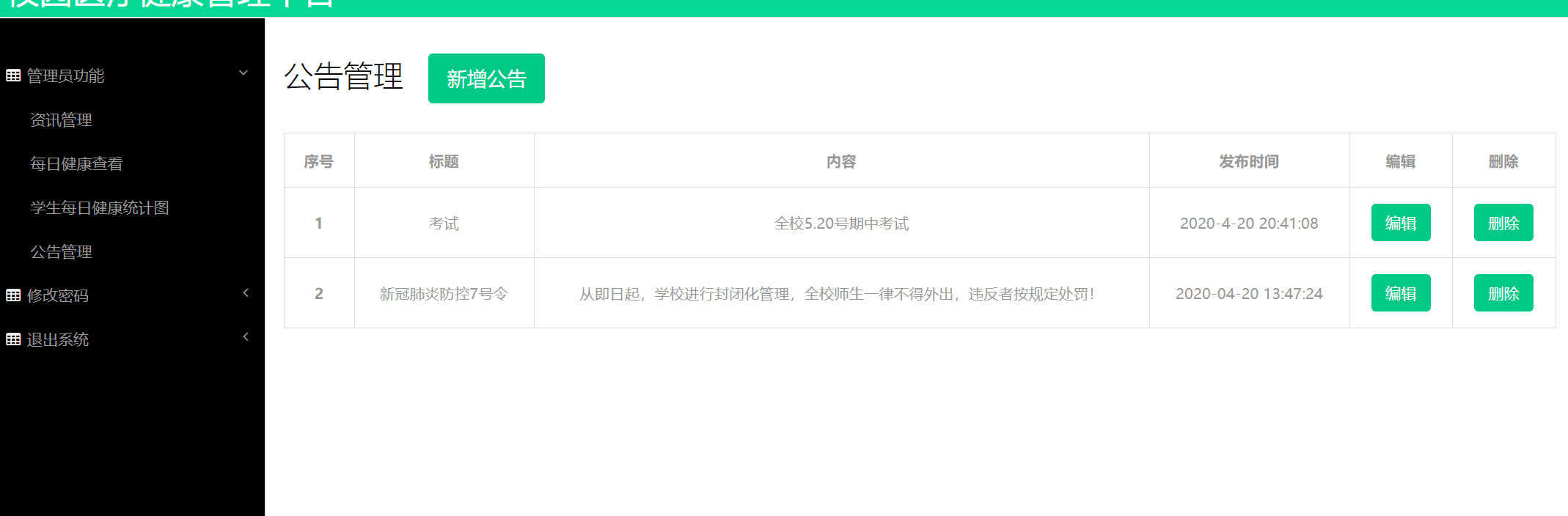Click the 发布时间 column header
The image size is (1568, 516).
pos(1248,161)
